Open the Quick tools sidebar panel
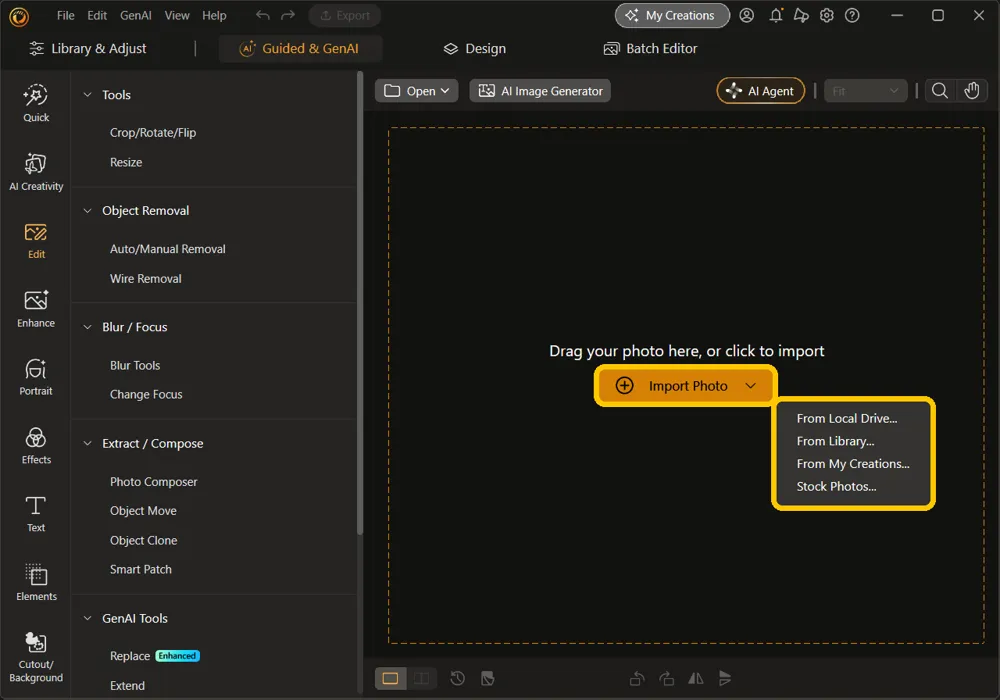Screen dimensions: 1000x700 click(x=36, y=103)
